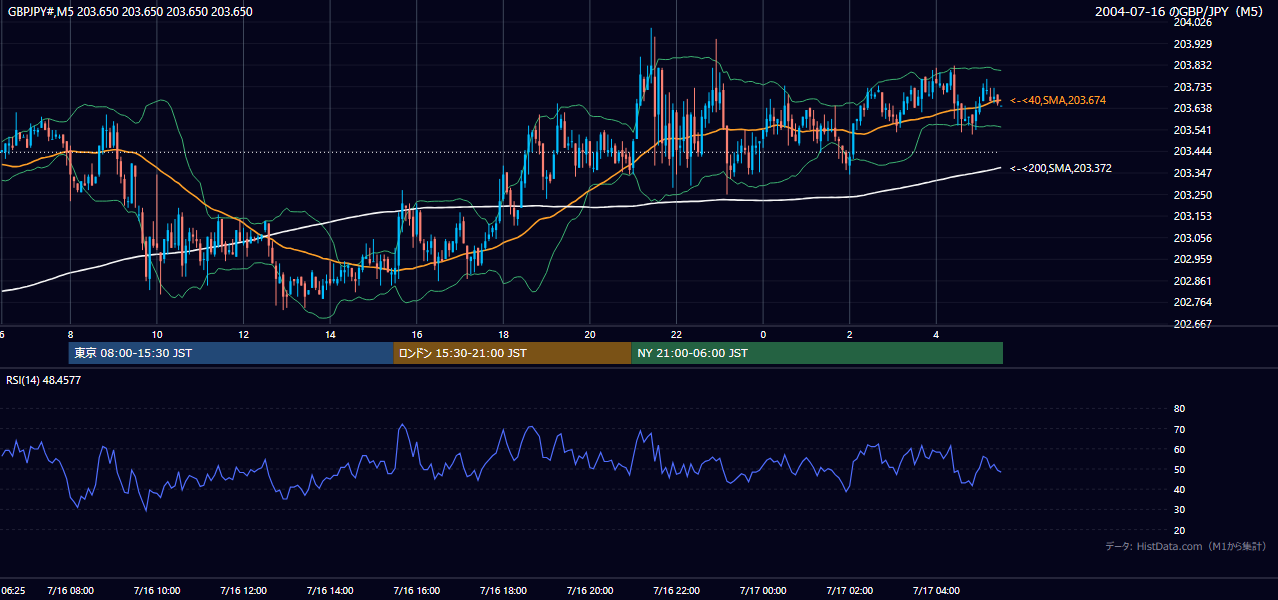Click the 7/16 10:00 date label
Viewport: 1278px width, 600px height.
[157, 591]
